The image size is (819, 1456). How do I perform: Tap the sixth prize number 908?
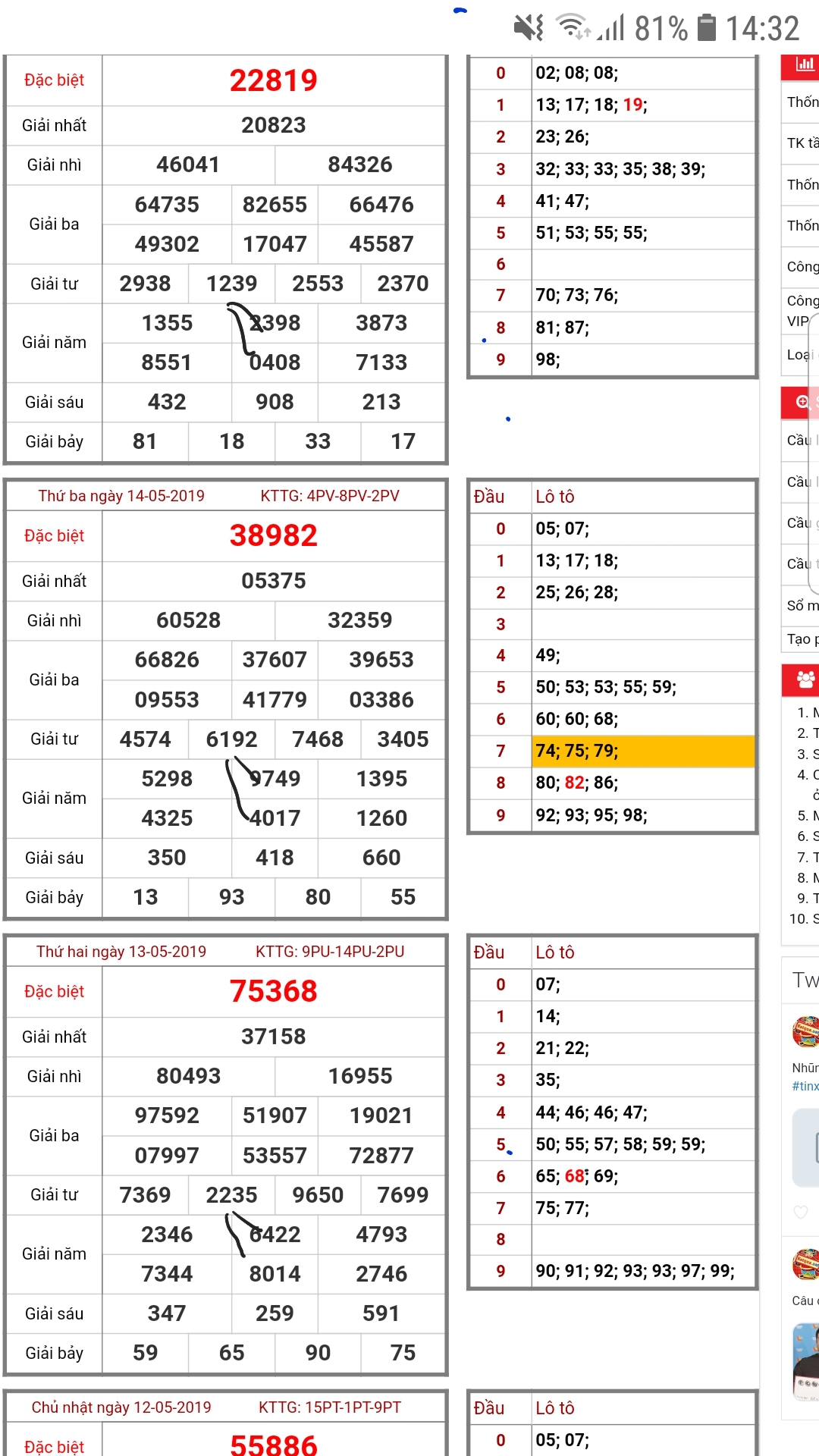[x=275, y=402]
